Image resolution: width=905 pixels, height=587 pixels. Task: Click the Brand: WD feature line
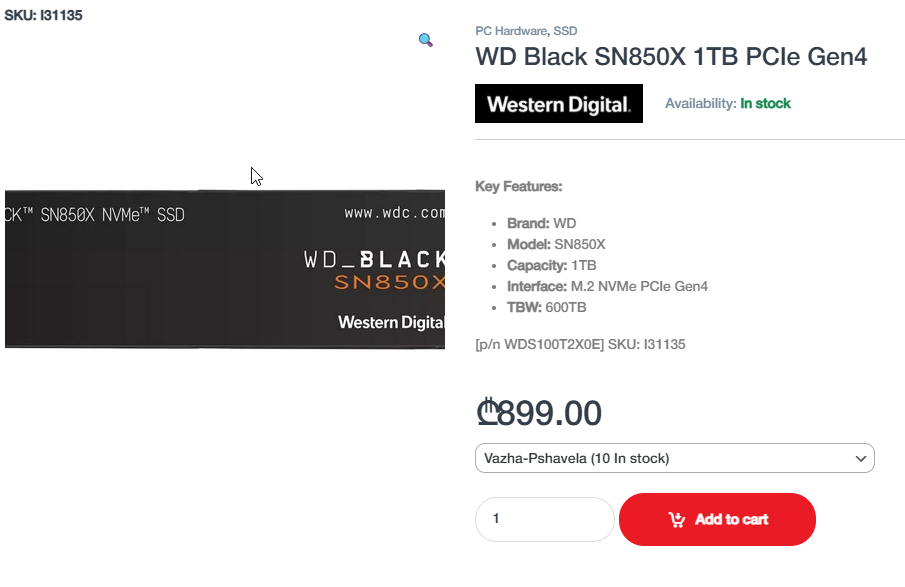tap(541, 223)
